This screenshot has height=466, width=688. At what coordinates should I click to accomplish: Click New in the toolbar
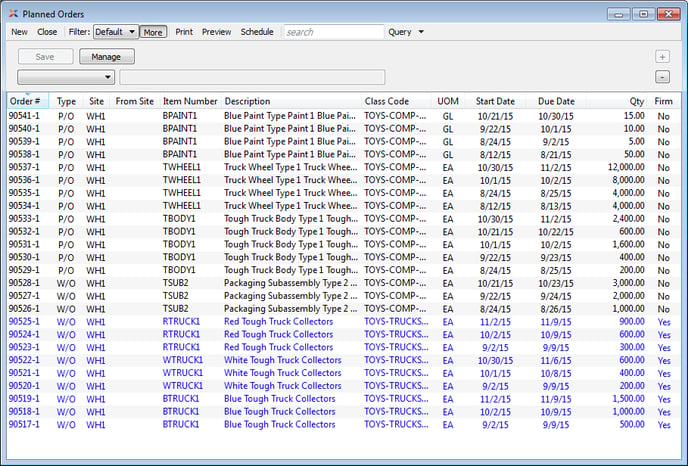click(19, 32)
